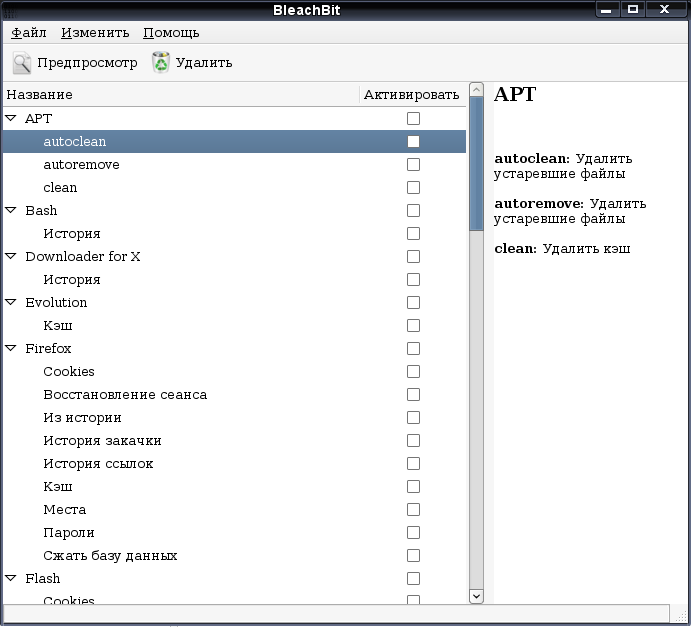The height and width of the screenshot is (627, 691).
Task: Collapse the Evolution group
Action: point(11,302)
